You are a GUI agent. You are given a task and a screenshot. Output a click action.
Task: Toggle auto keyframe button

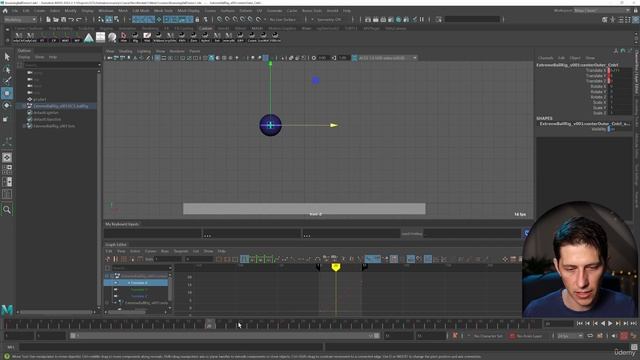tap(624, 336)
